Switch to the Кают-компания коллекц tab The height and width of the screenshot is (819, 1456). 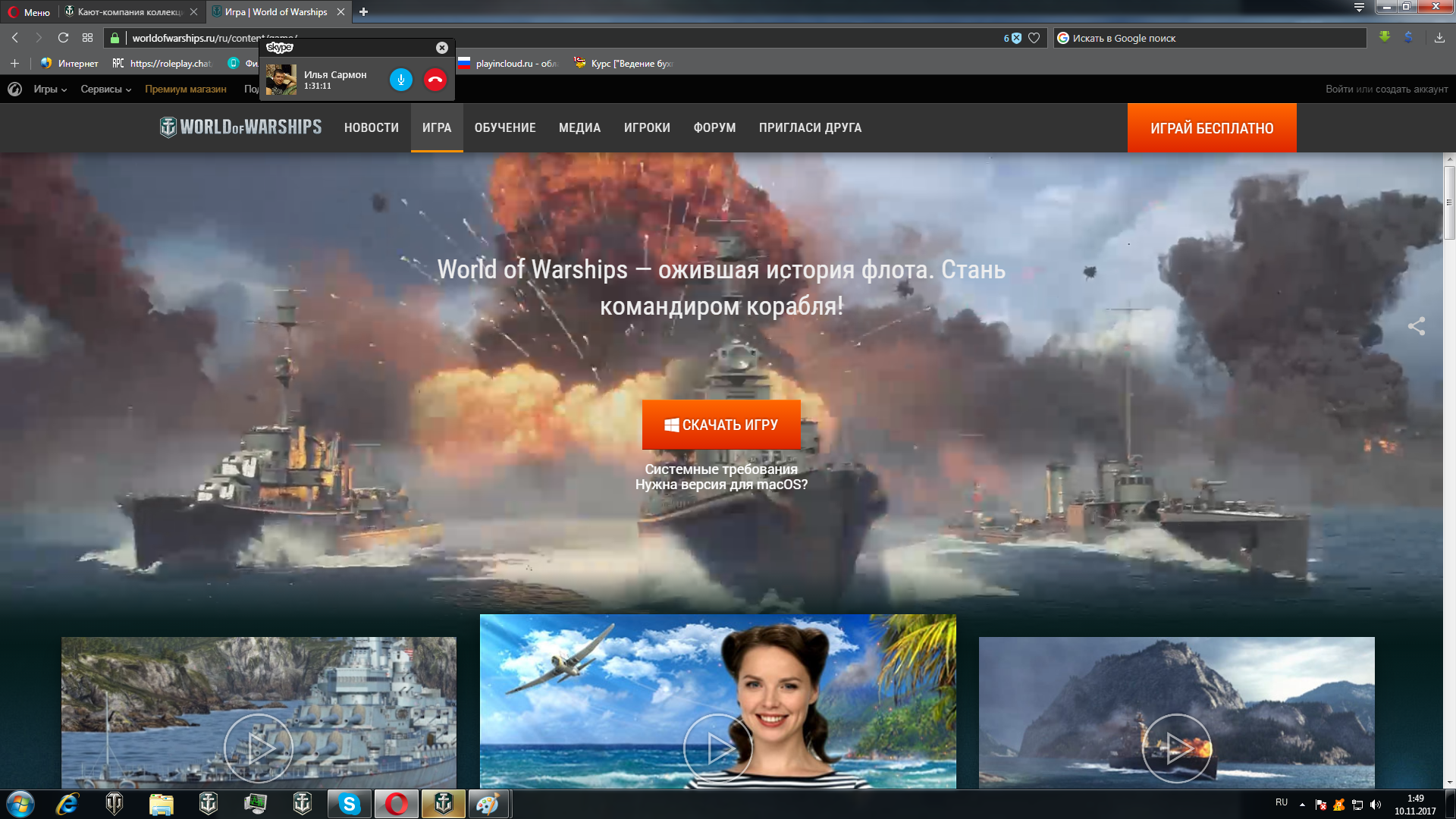click(x=130, y=12)
